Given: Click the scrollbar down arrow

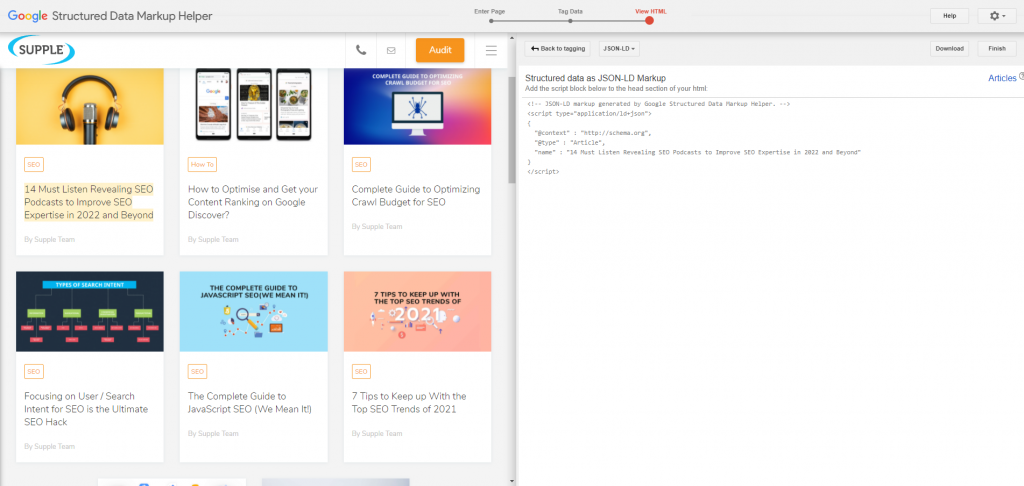Looking at the screenshot, I should (512, 482).
